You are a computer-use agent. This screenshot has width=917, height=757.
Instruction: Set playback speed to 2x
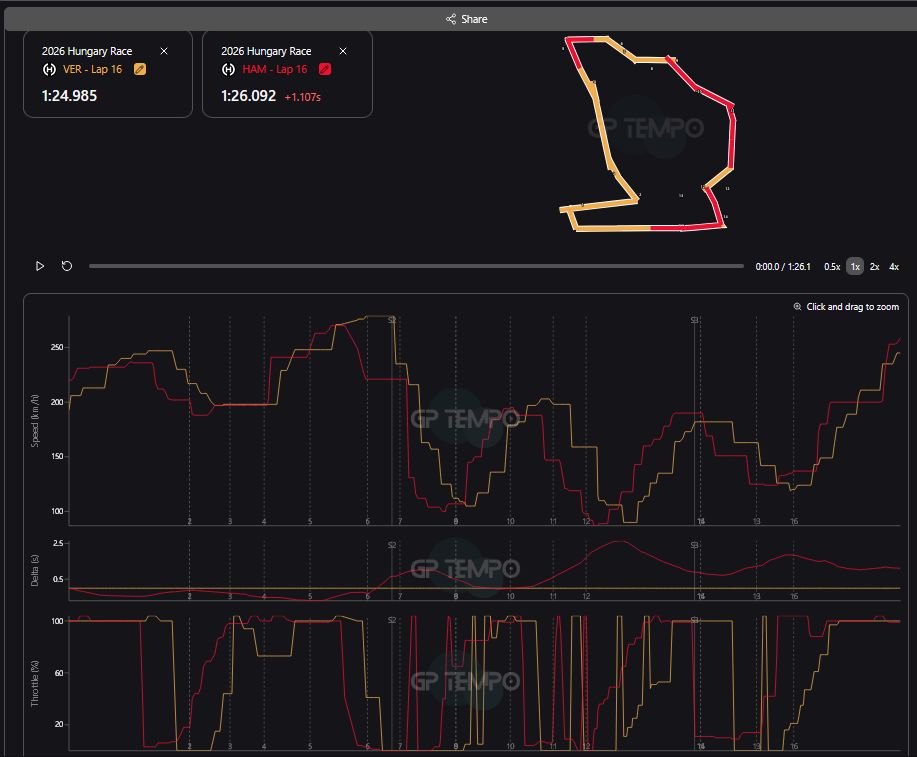tap(875, 267)
